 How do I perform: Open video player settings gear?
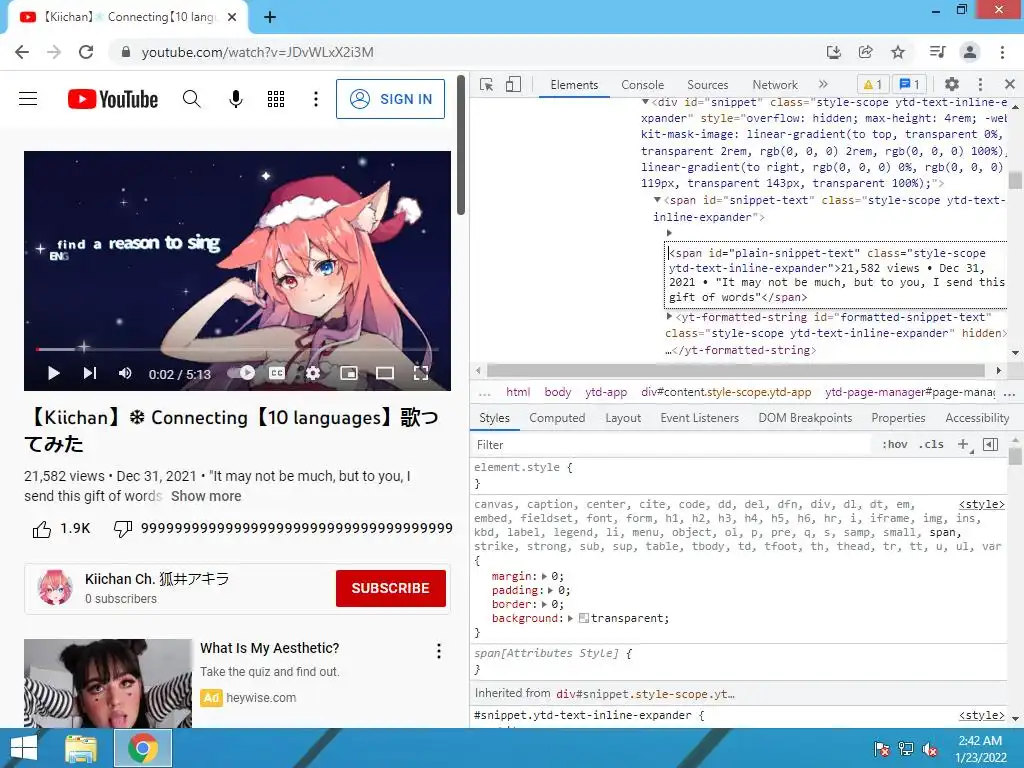click(x=313, y=373)
